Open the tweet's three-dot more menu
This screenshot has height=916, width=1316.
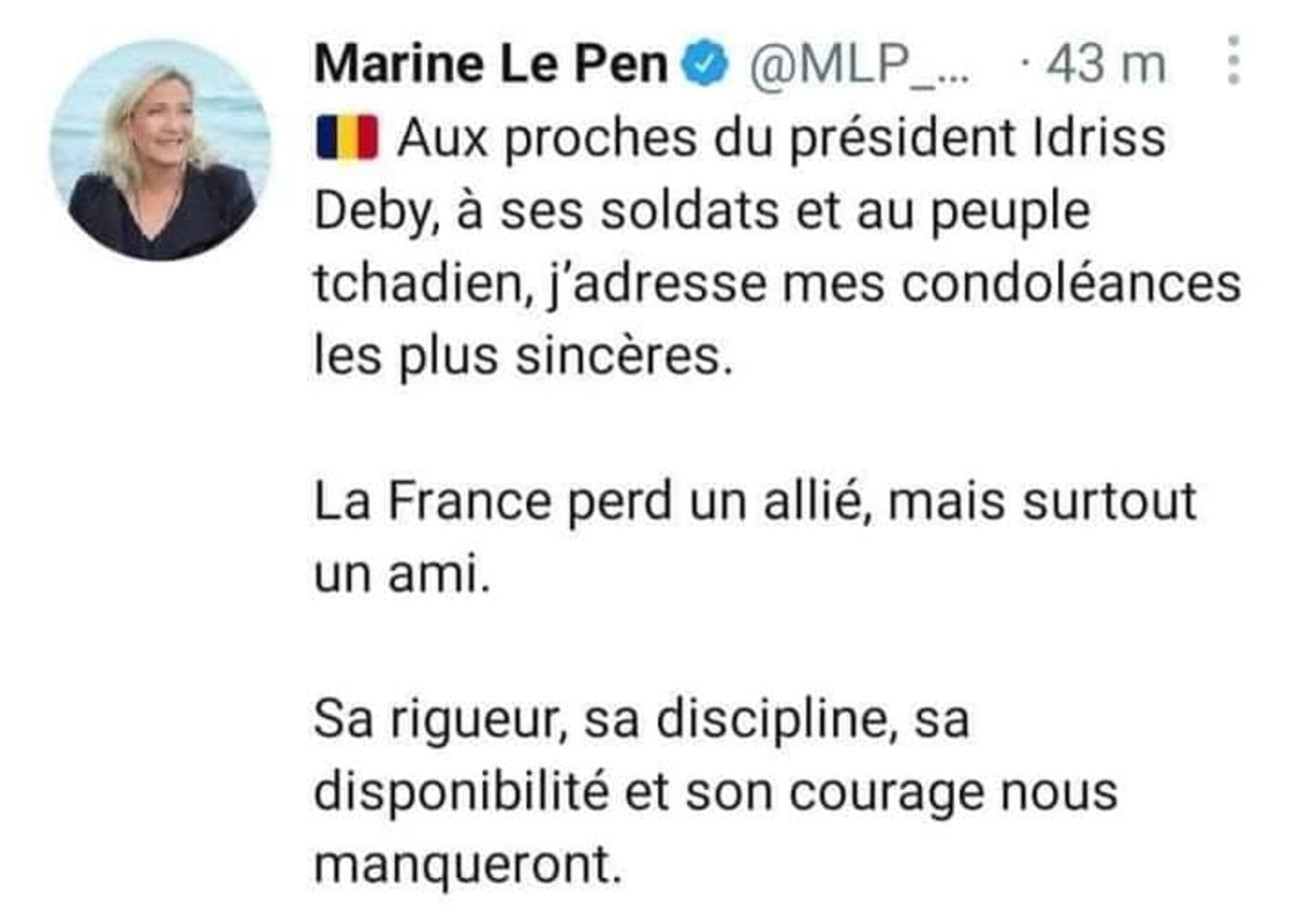[x=1233, y=60]
